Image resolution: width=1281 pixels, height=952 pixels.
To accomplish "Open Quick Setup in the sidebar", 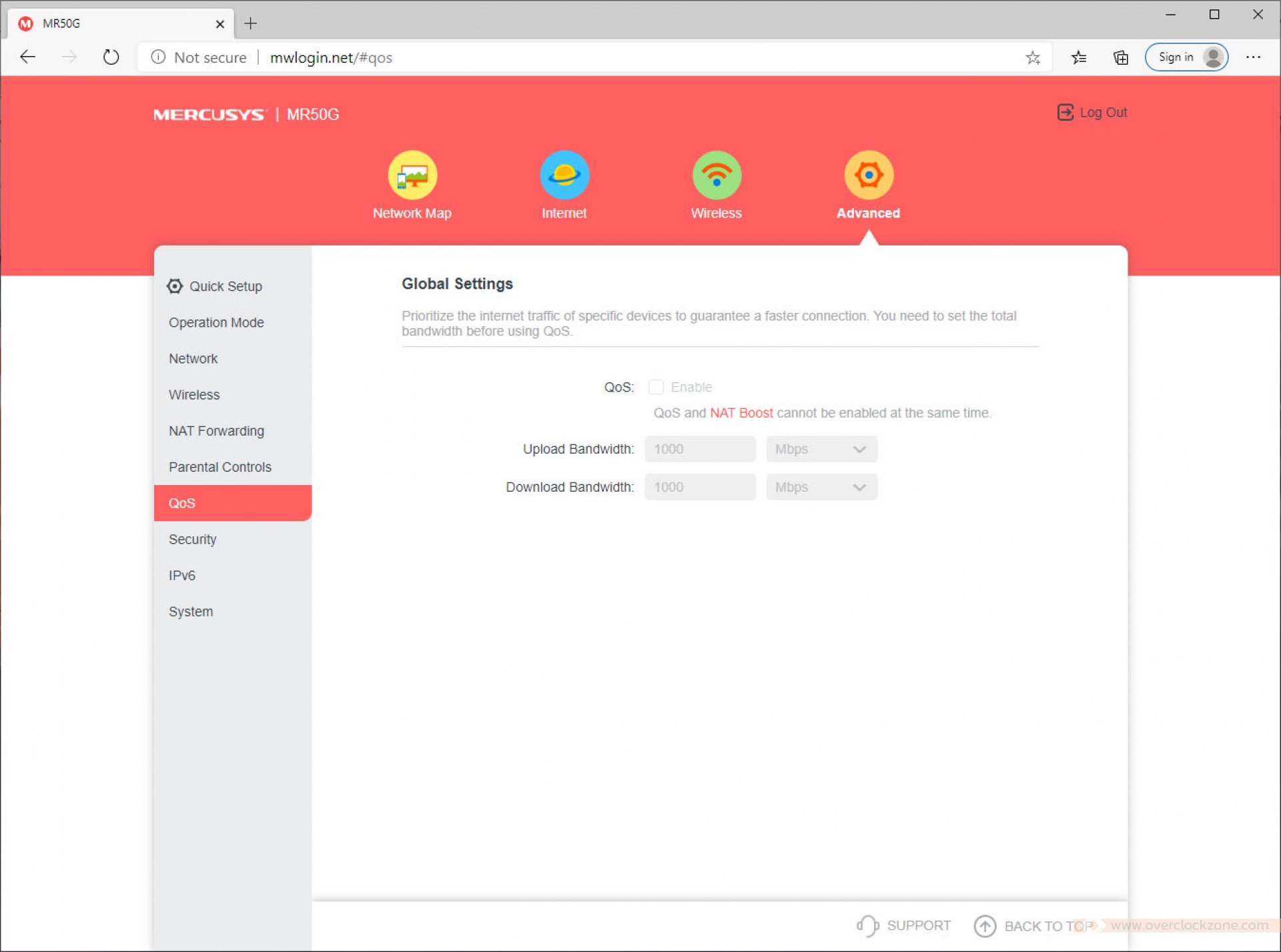I will coord(225,286).
